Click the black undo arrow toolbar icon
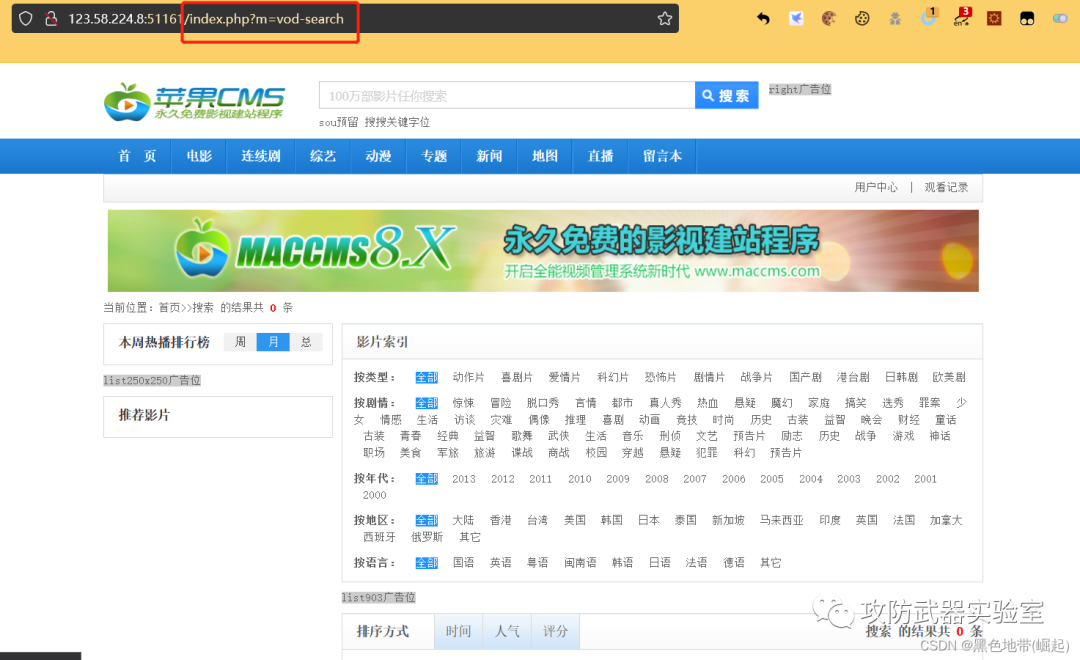 pyautogui.click(x=763, y=19)
